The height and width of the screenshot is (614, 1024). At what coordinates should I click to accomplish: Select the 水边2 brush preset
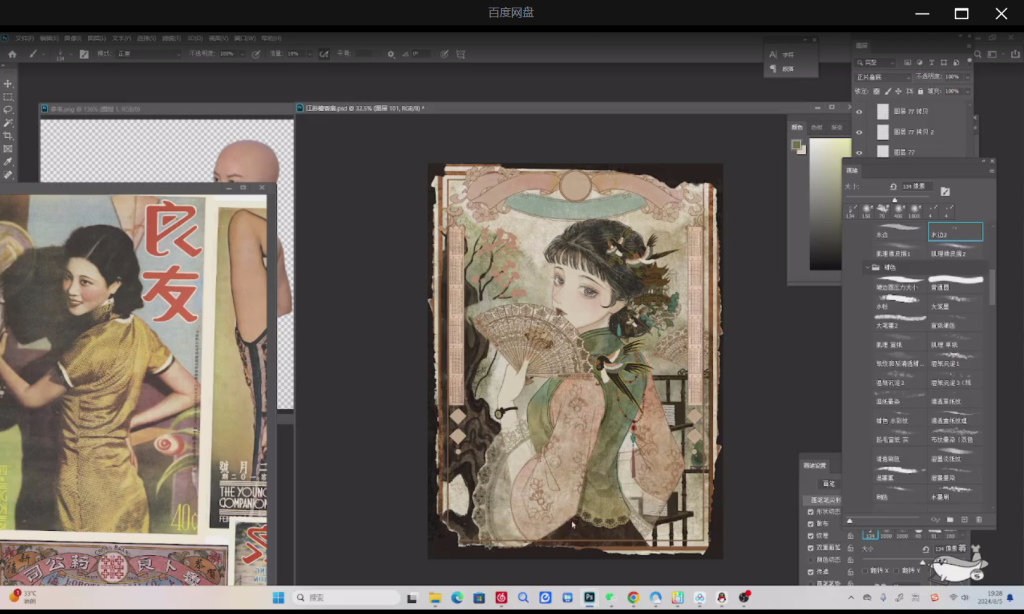tap(955, 233)
